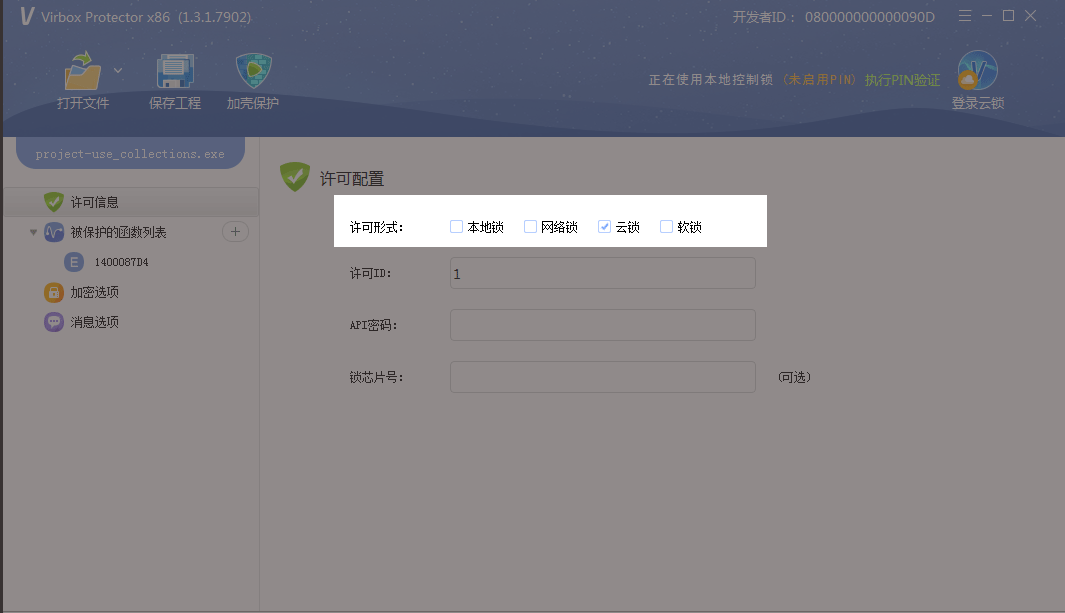
Task: Focus the 许可ID input field
Action: tap(603, 273)
